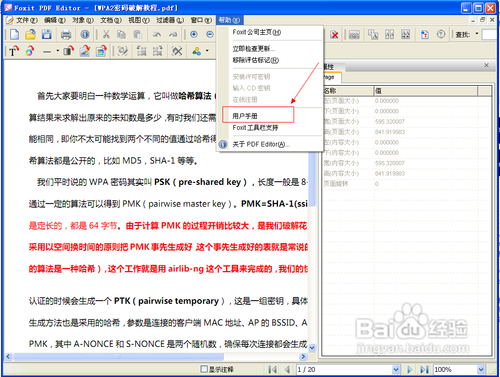Open the 视图 menu
The image size is (500, 377).
139,20
